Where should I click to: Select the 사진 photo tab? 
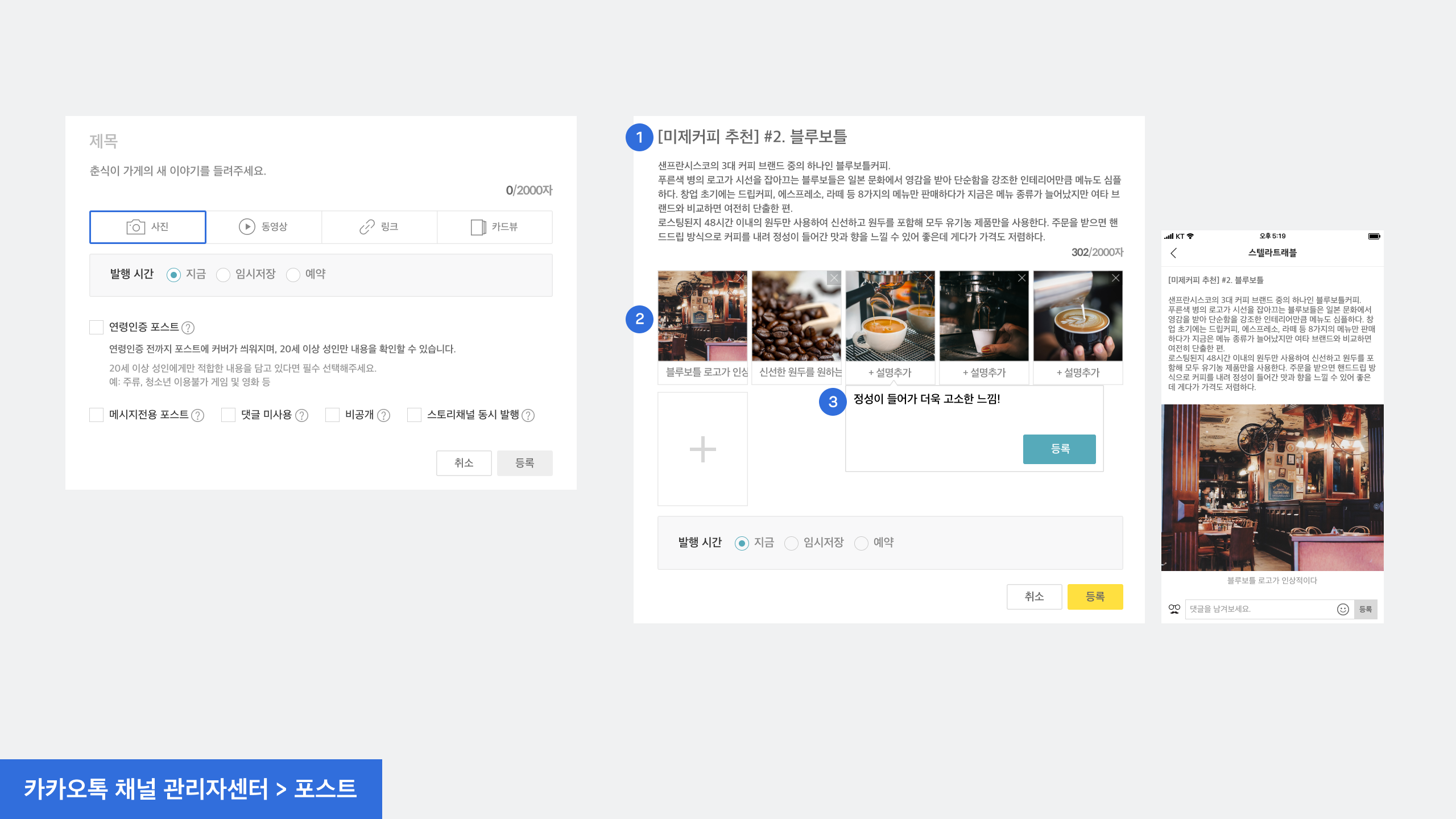pyautogui.click(x=147, y=227)
